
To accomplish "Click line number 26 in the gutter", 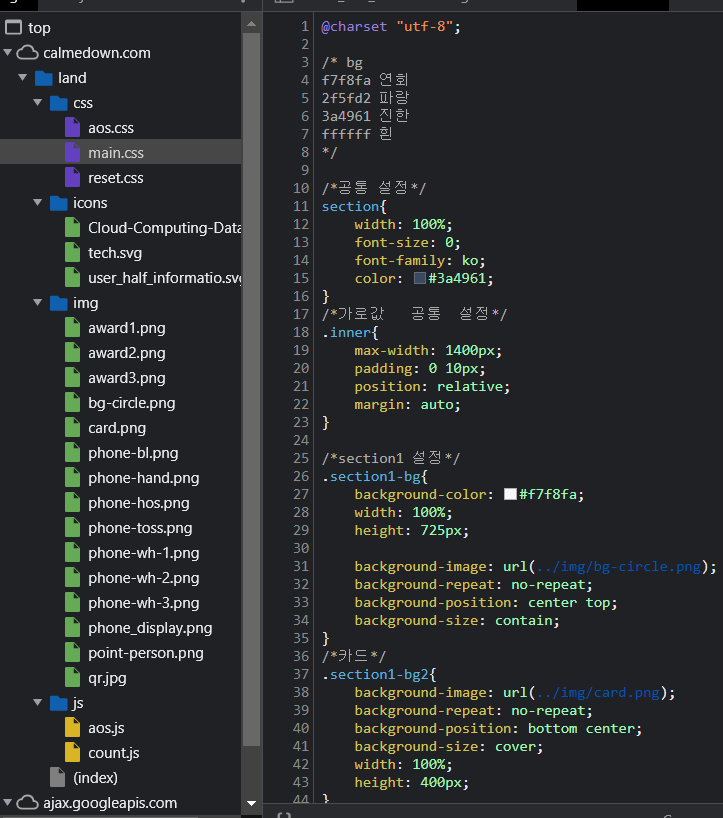I will point(301,476).
